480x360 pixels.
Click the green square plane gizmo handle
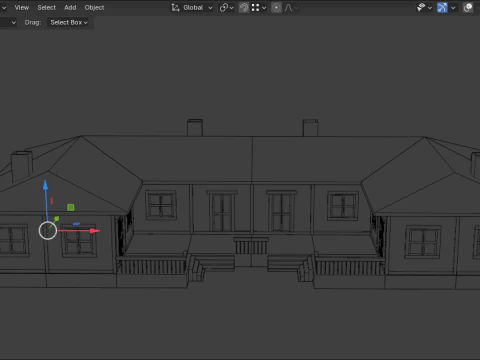pos(70,207)
